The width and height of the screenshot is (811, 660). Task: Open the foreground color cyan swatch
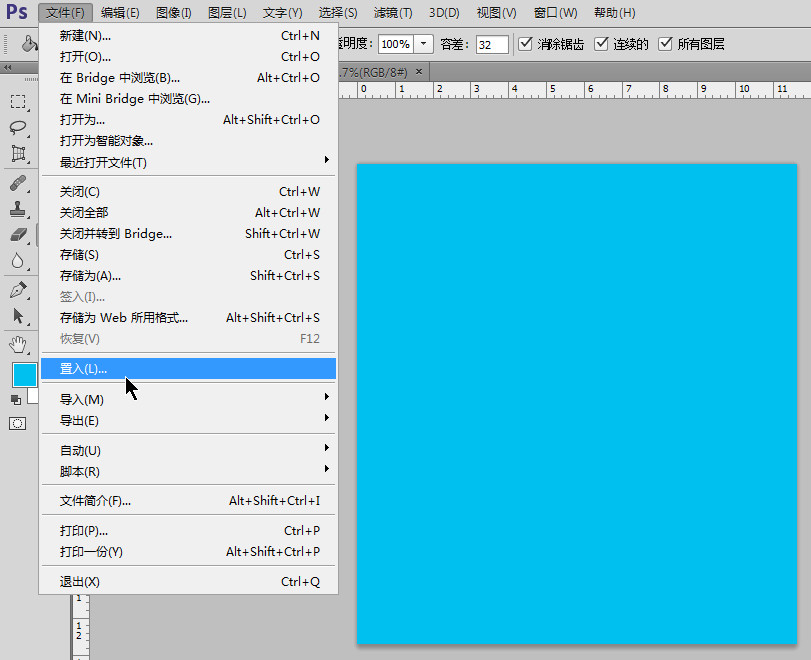pyautogui.click(x=24, y=374)
